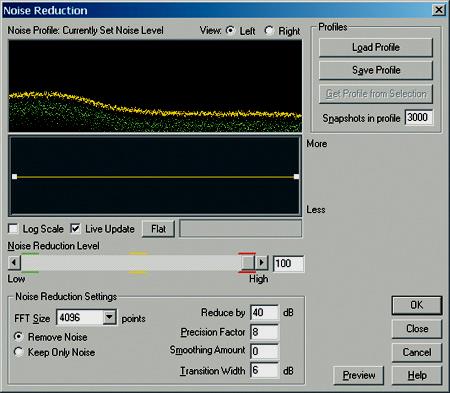450x393 pixels.
Task: Click the Reduce by dB input field
Action: click(x=264, y=313)
